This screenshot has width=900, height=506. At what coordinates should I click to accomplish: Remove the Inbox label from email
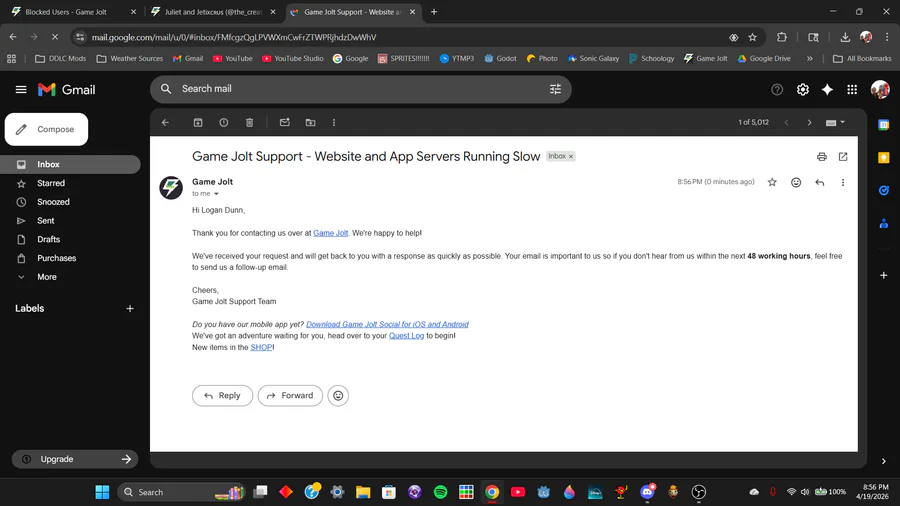tap(571, 157)
